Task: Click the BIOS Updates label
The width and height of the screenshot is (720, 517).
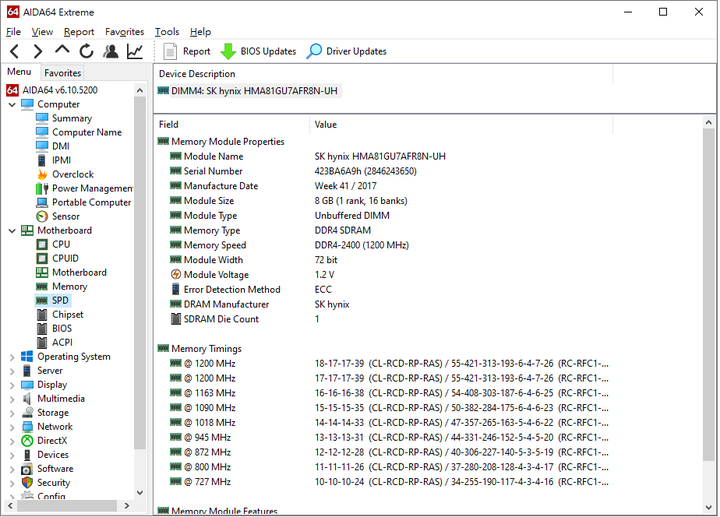Action: 268,51
